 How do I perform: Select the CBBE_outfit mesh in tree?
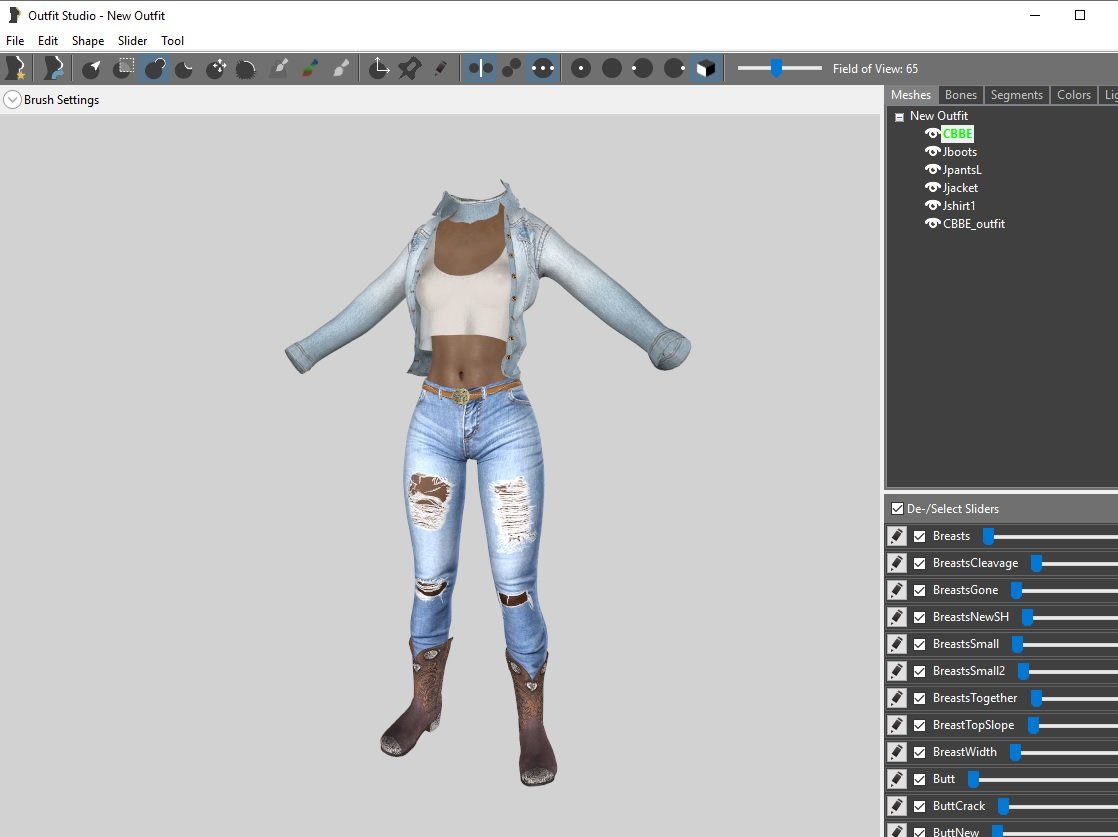coord(974,223)
